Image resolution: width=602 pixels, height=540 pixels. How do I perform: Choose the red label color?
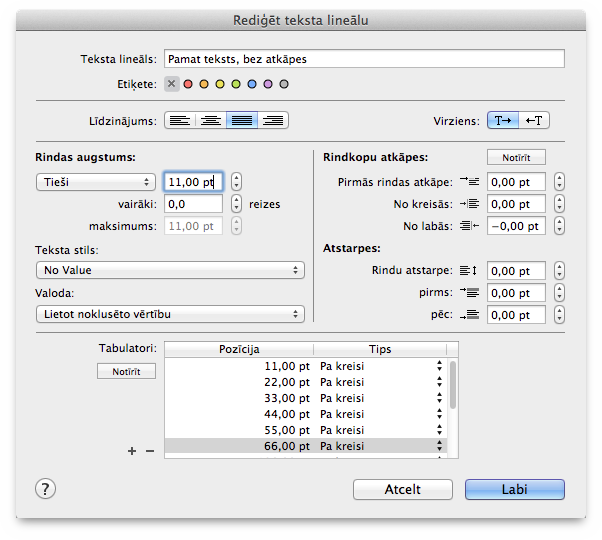pyautogui.click(x=188, y=84)
